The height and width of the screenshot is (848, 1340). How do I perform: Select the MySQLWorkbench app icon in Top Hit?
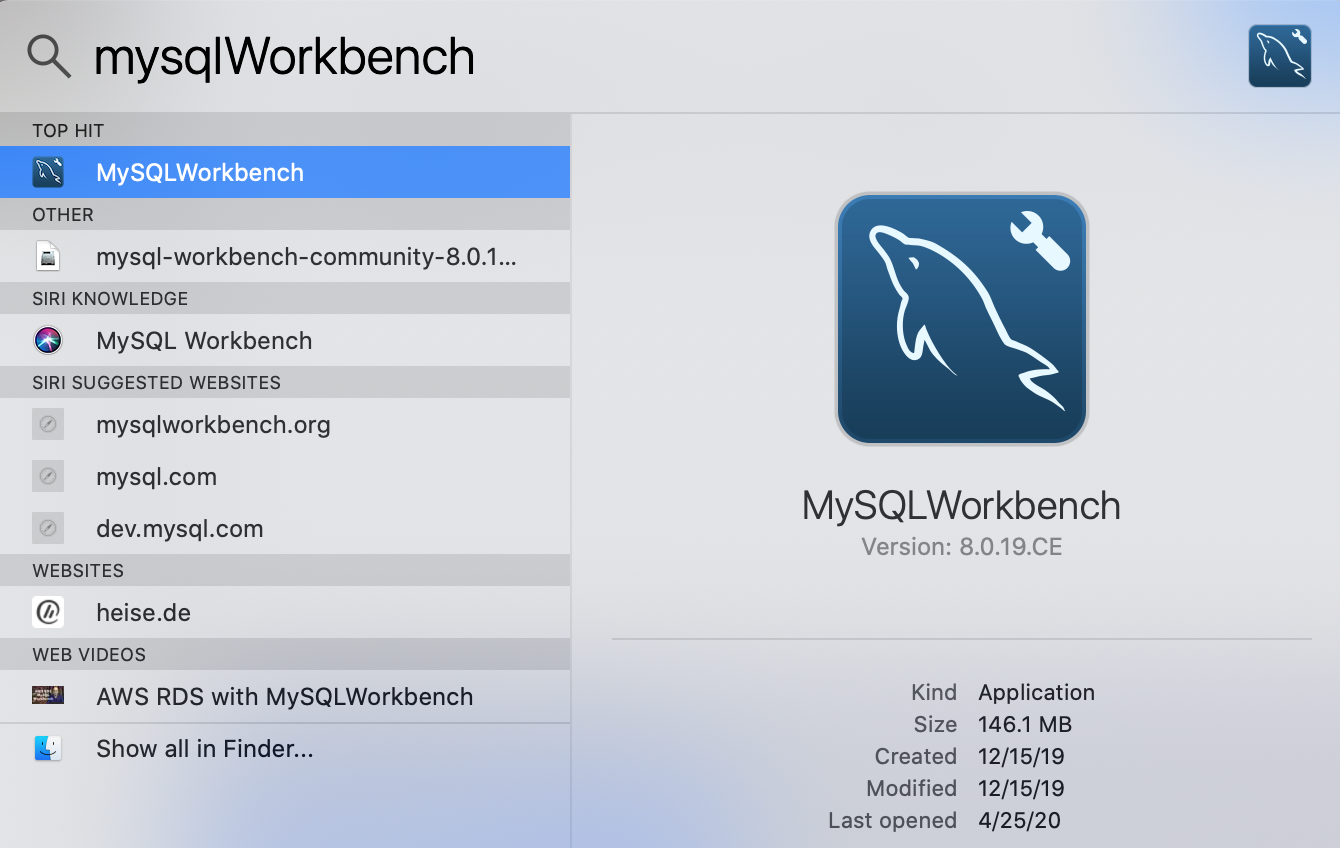click(47, 171)
